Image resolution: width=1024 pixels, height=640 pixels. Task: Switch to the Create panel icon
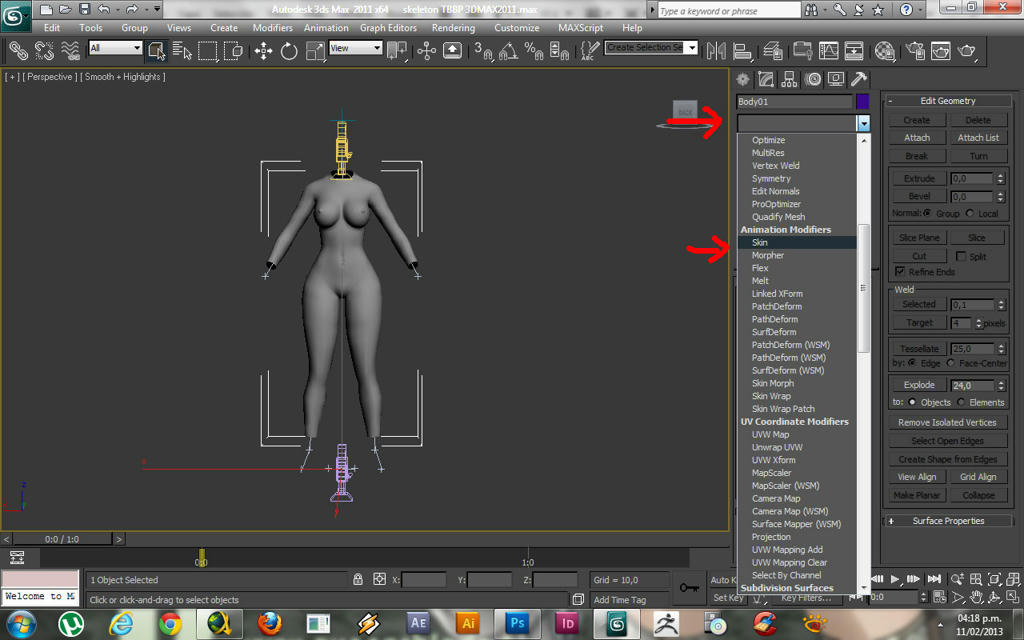(743, 80)
